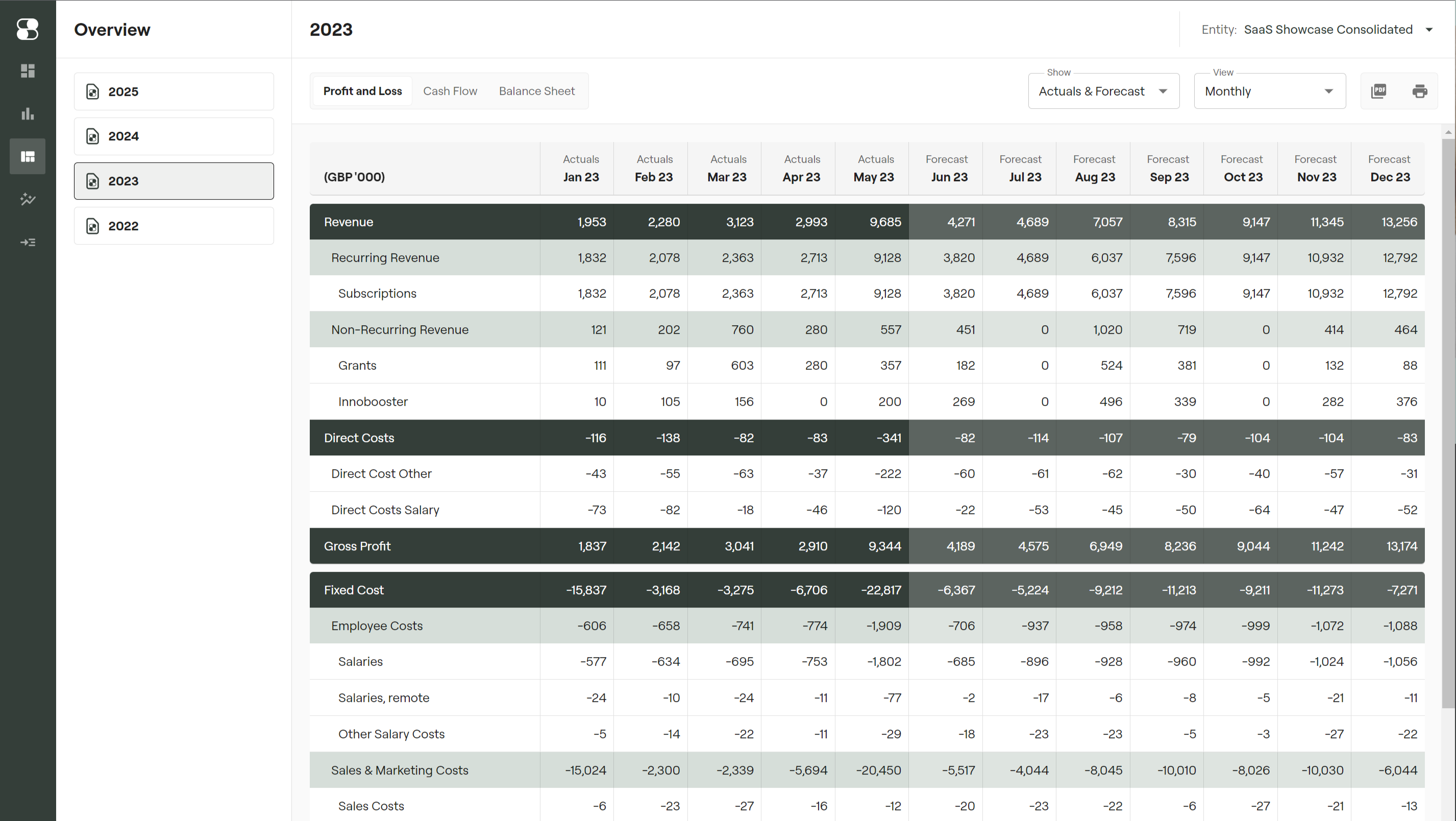Click the report icon beside 2022
1456x821 pixels.
coord(93,226)
